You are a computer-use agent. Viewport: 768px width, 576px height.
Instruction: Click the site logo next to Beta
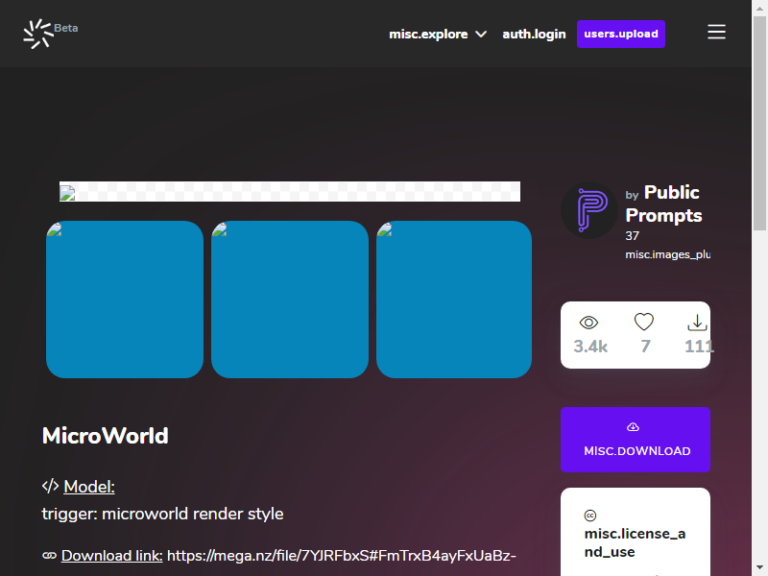(x=38, y=34)
